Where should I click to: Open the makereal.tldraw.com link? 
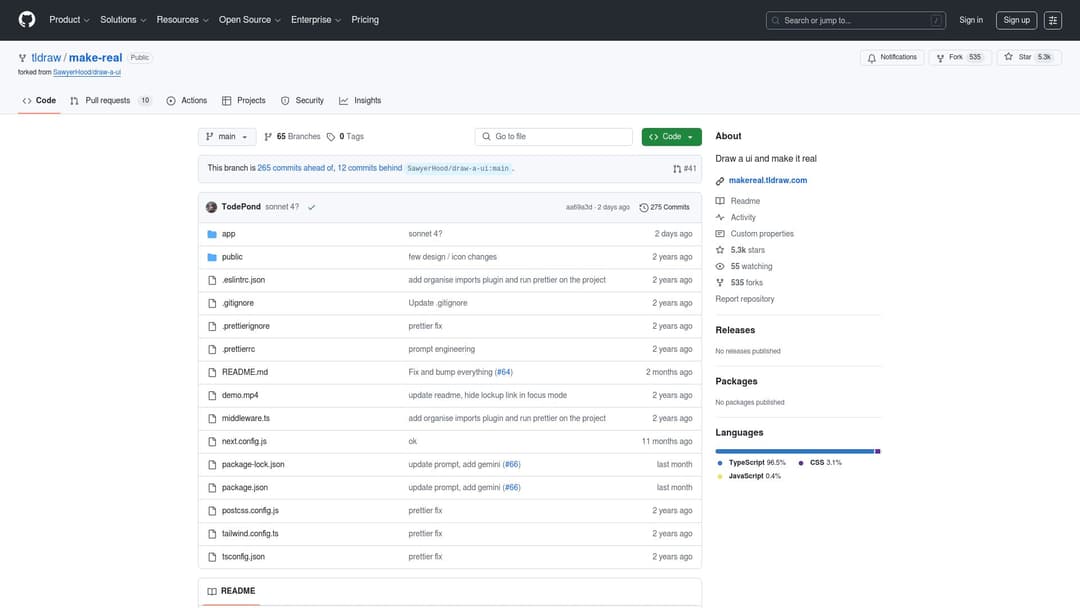click(x=767, y=180)
